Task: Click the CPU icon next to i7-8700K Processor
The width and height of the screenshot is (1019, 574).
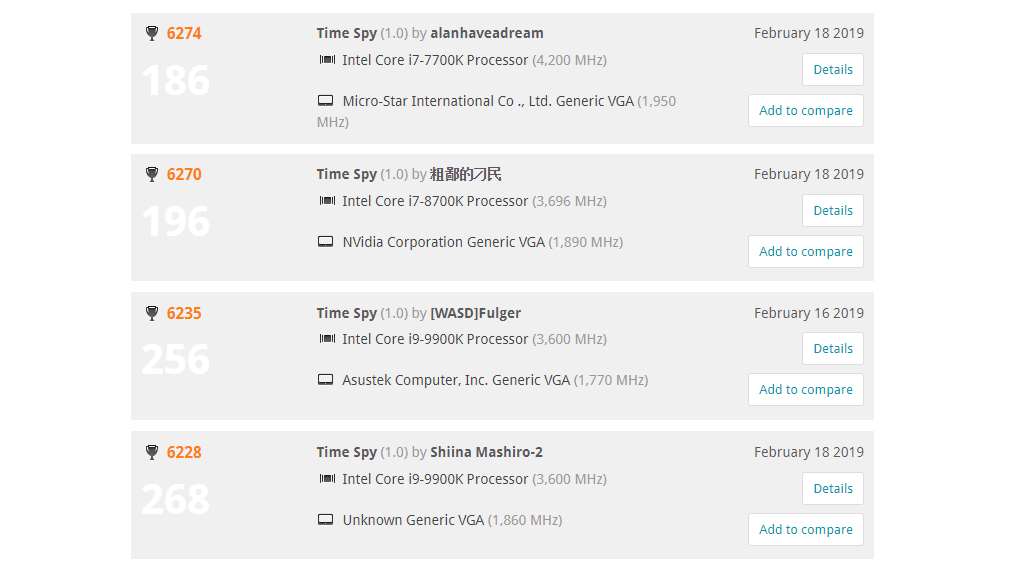Action: coord(327,201)
